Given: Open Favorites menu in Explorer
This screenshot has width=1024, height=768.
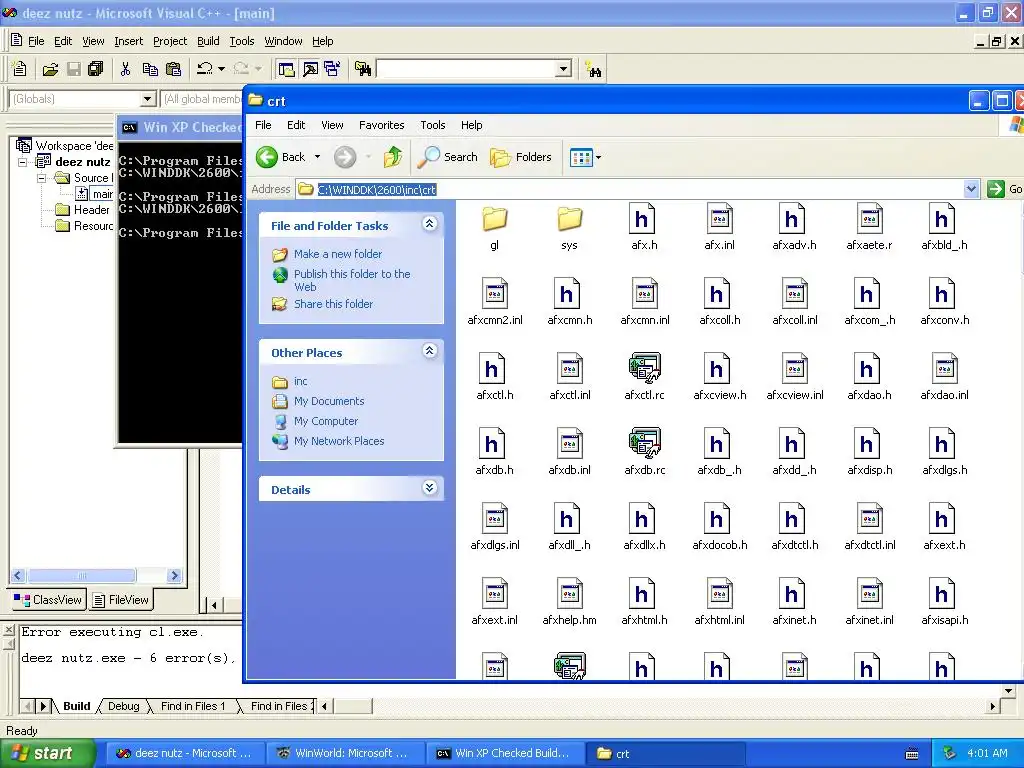Looking at the screenshot, I should (x=381, y=125).
